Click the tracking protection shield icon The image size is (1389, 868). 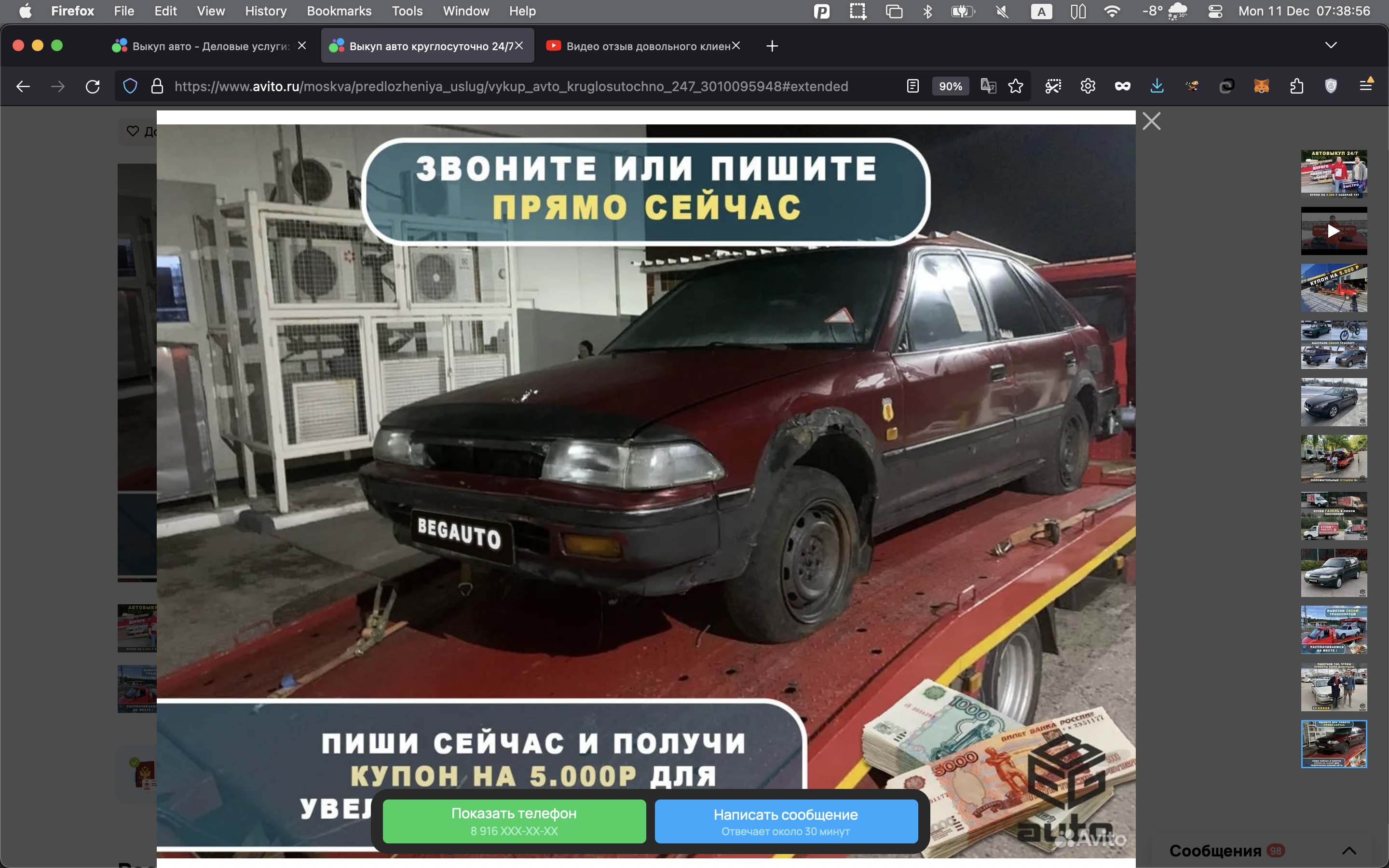pyautogui.click(x=130, y=86)
